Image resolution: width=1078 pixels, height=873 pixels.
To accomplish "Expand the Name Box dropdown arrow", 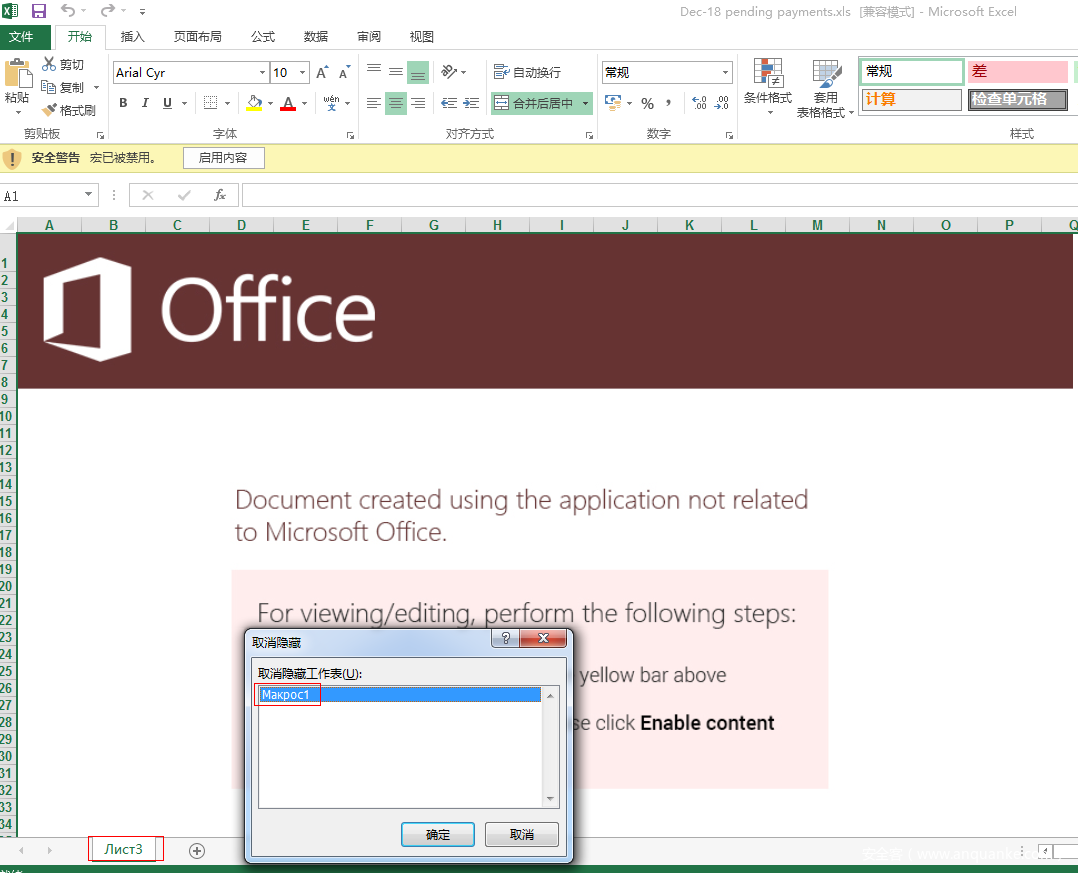I will pos(88,195).
